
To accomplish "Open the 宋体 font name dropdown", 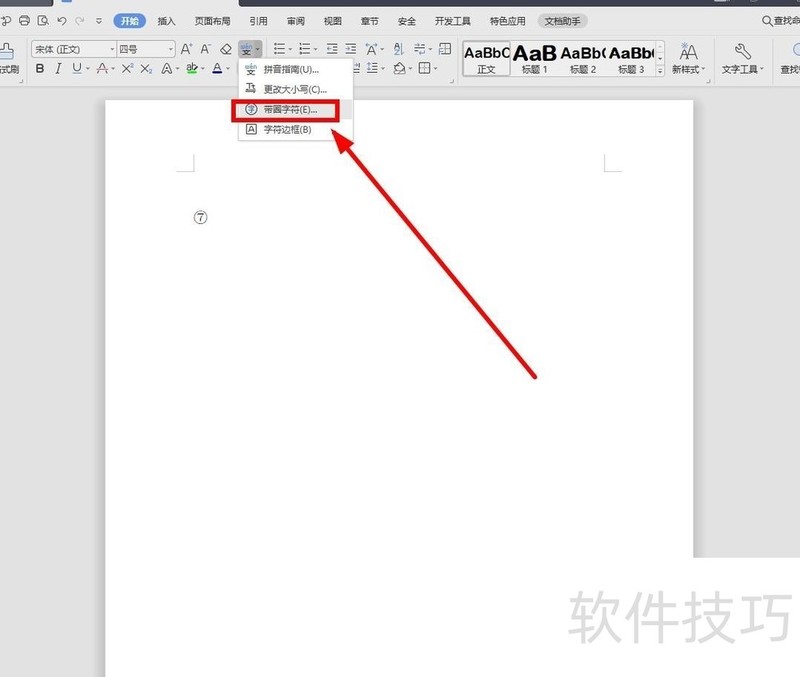I will [74, 49].
